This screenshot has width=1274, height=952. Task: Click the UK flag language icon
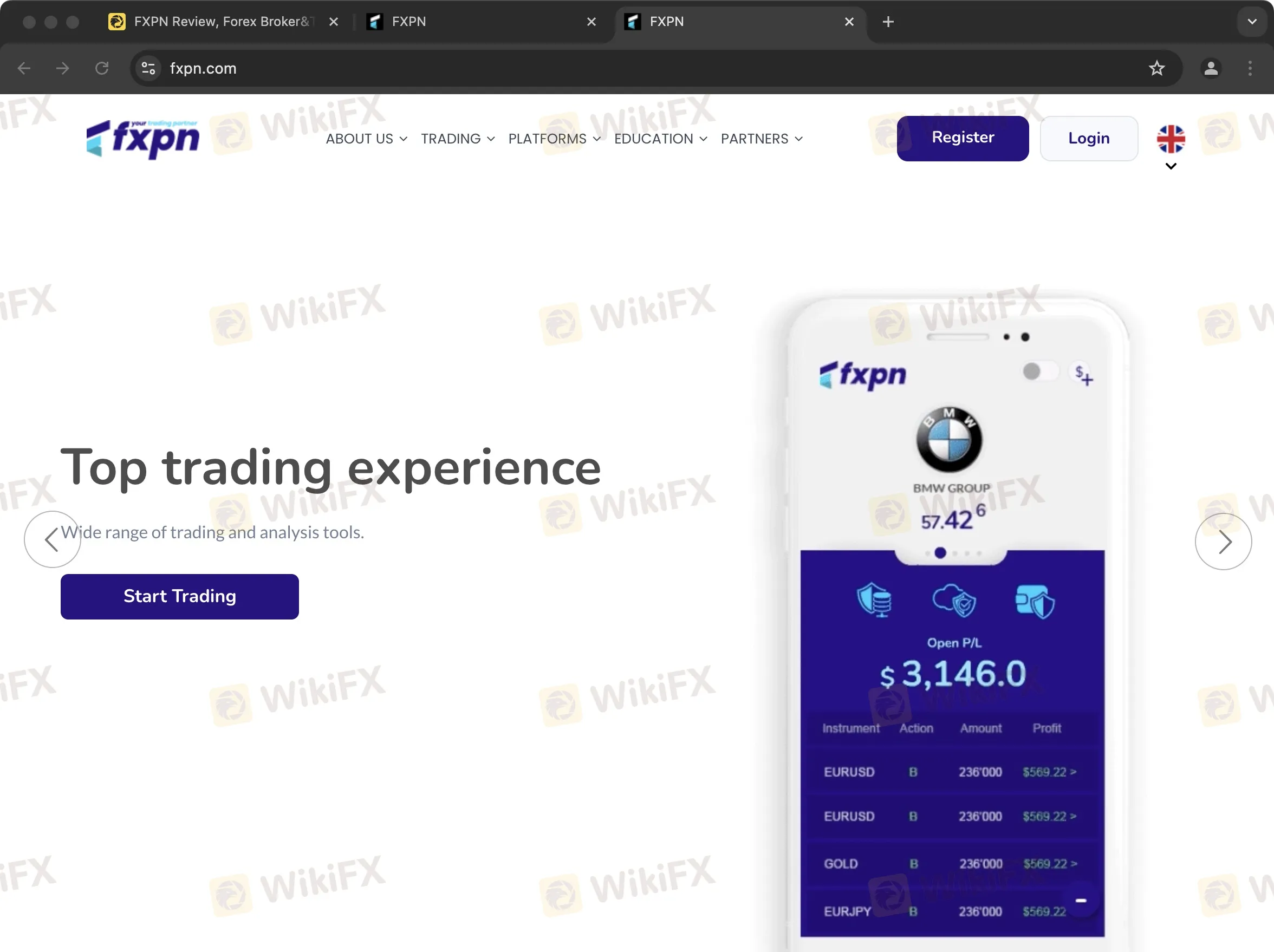tap(1170, 139)
